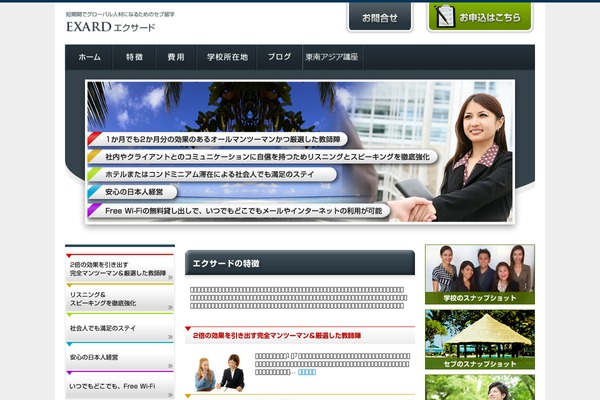Open sidebar item リスニング＆スピーキングを徹底強化
This screenshot has height=400, width=600.
(x=120, y=298)
